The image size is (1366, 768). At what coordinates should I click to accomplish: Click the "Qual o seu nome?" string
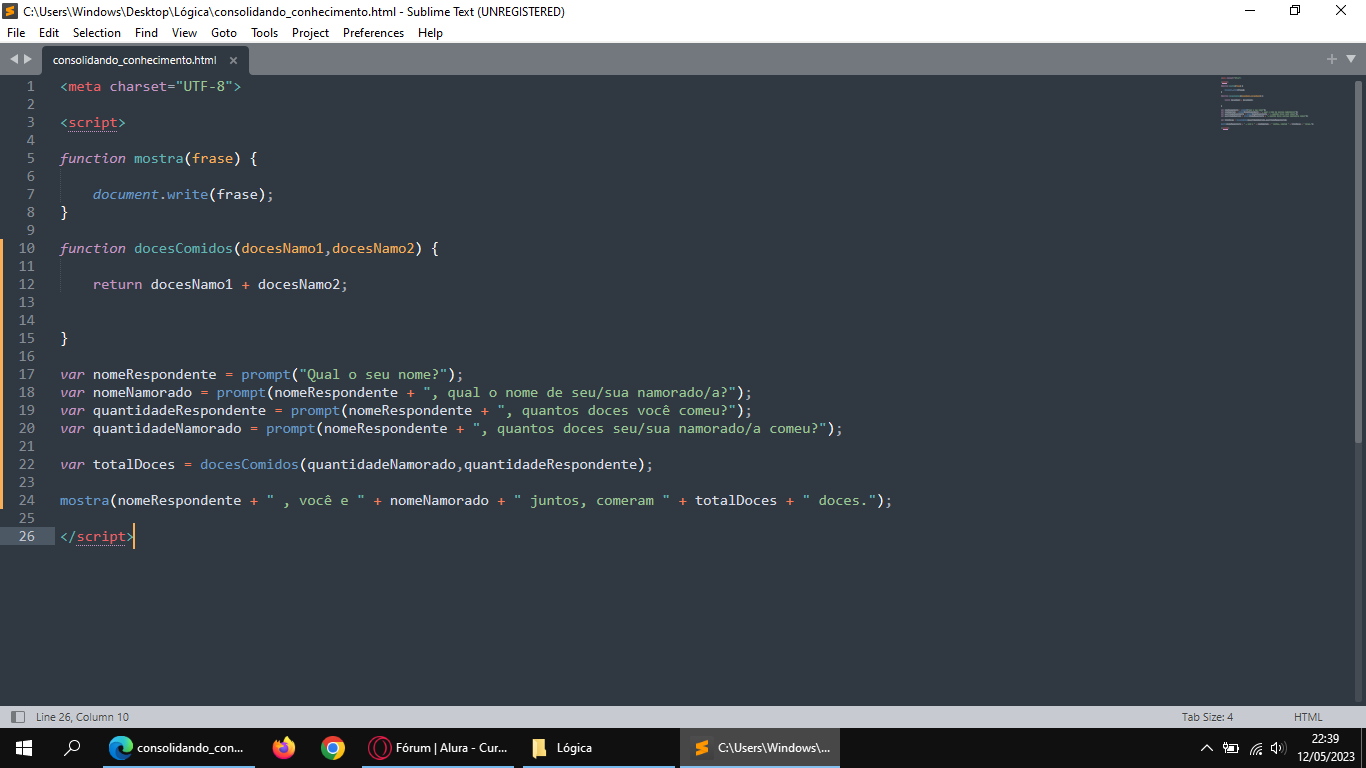pos(373,374)
